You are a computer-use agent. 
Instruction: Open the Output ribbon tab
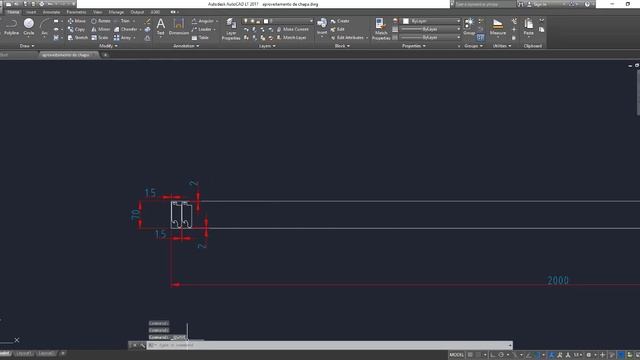(137, 12)
